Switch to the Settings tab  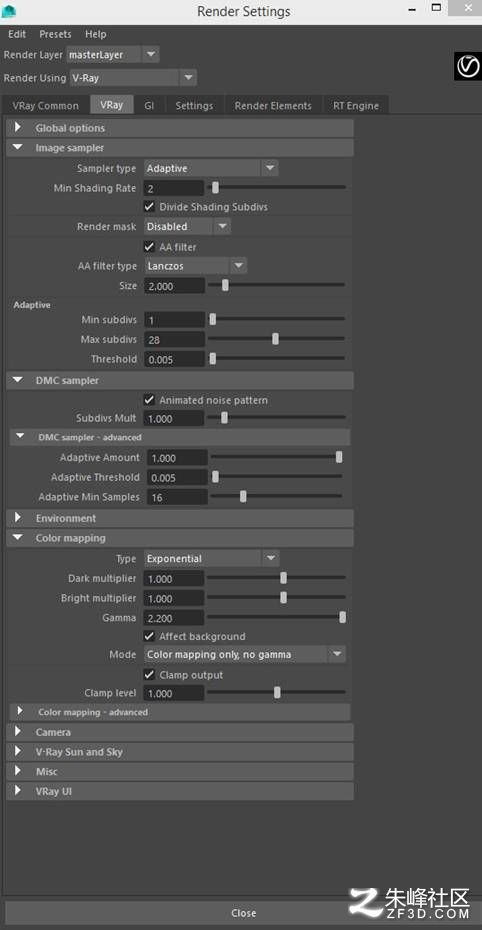(x=194, y=106)
